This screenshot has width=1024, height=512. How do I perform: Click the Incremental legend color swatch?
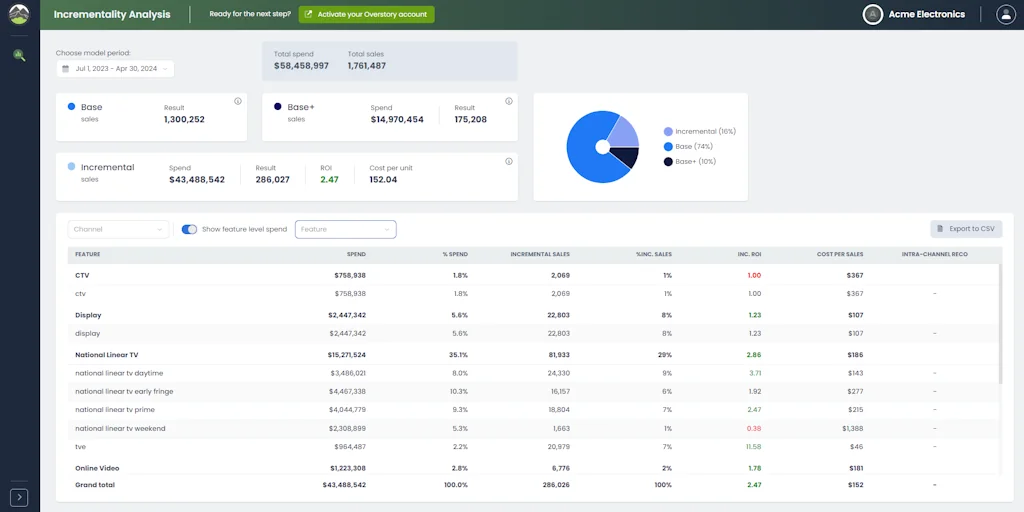[x=668, y=131]
